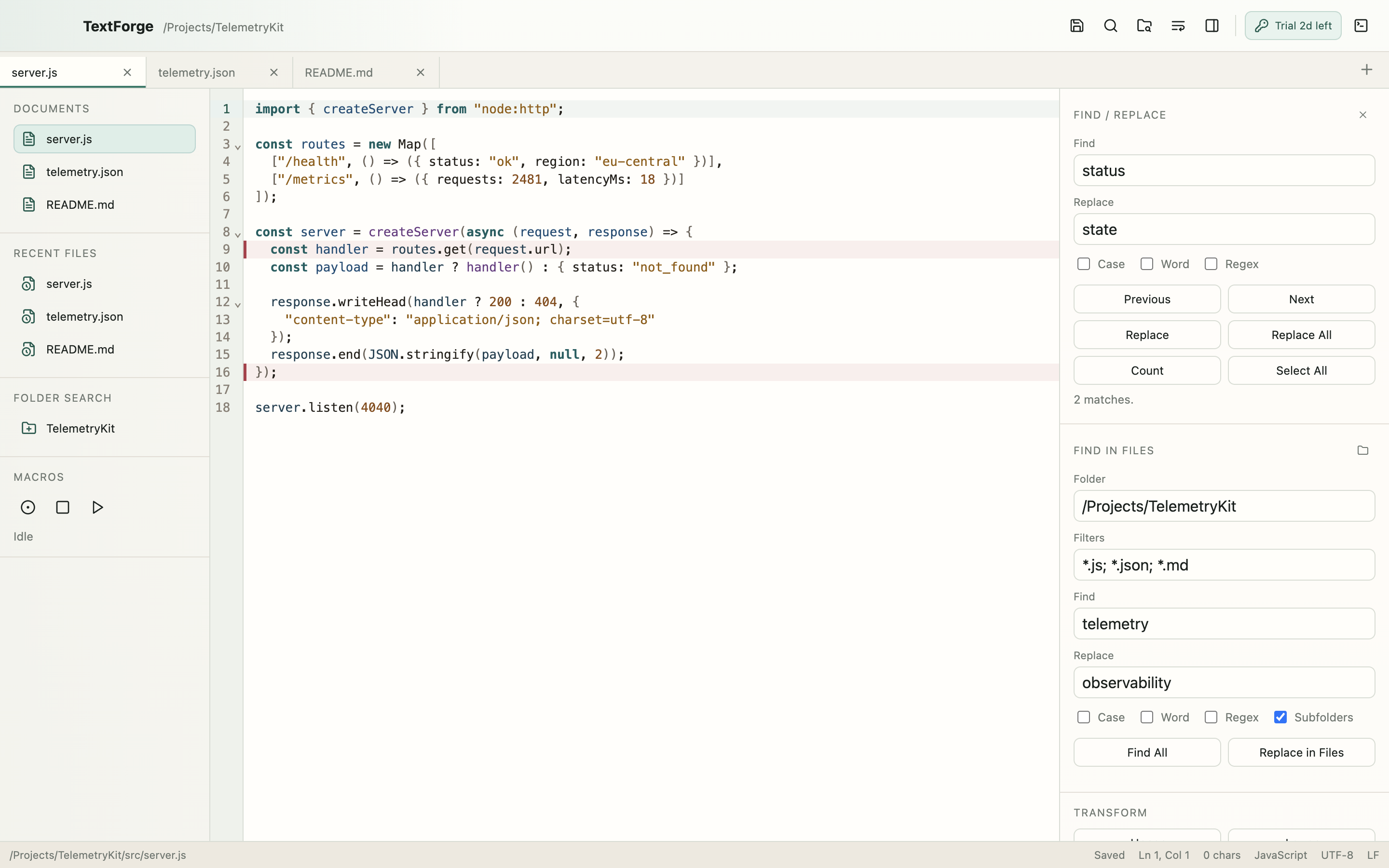The height and width of the screenshot is (868, 1389).
Task: Click line number 16 in gutter
Action: point(223,373)
